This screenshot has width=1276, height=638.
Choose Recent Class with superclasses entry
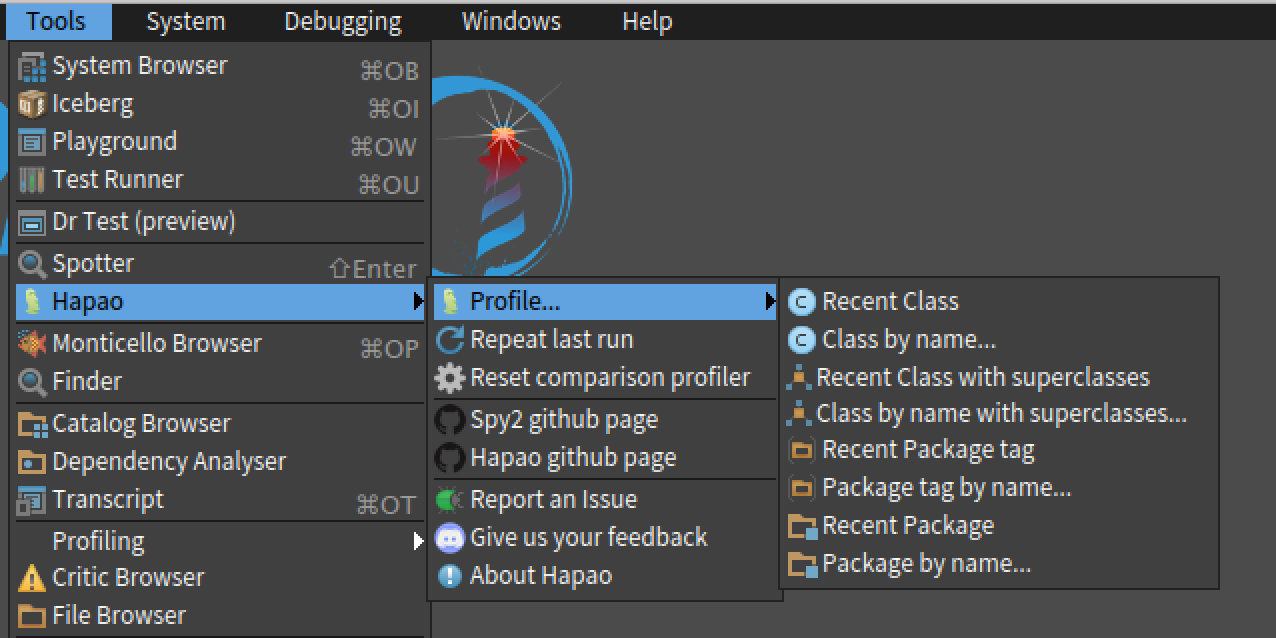pos(999,378)
